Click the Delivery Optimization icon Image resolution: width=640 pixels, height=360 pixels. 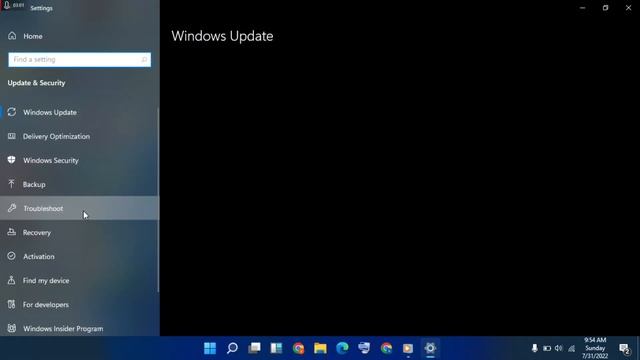click(x=11, y=136)
